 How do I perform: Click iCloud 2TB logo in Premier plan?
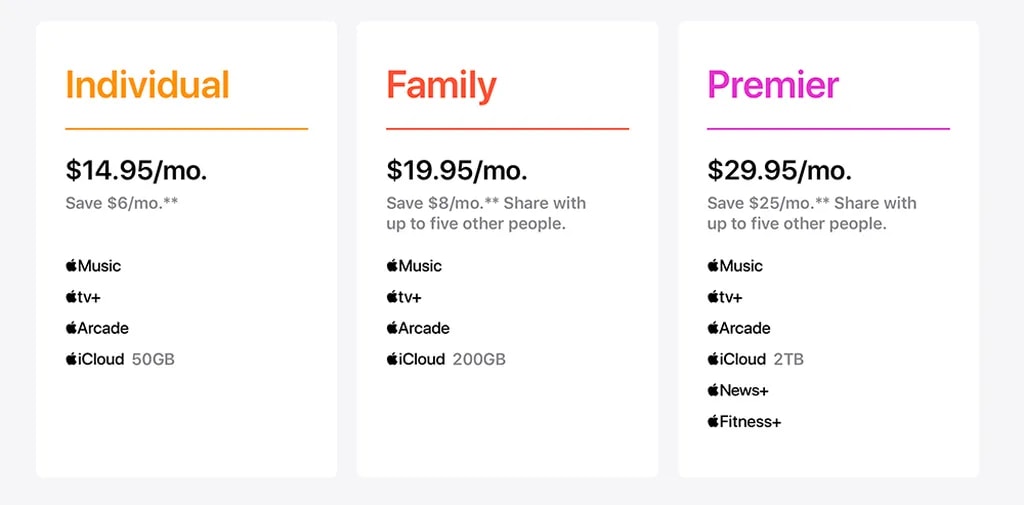[x=737, y=359]
